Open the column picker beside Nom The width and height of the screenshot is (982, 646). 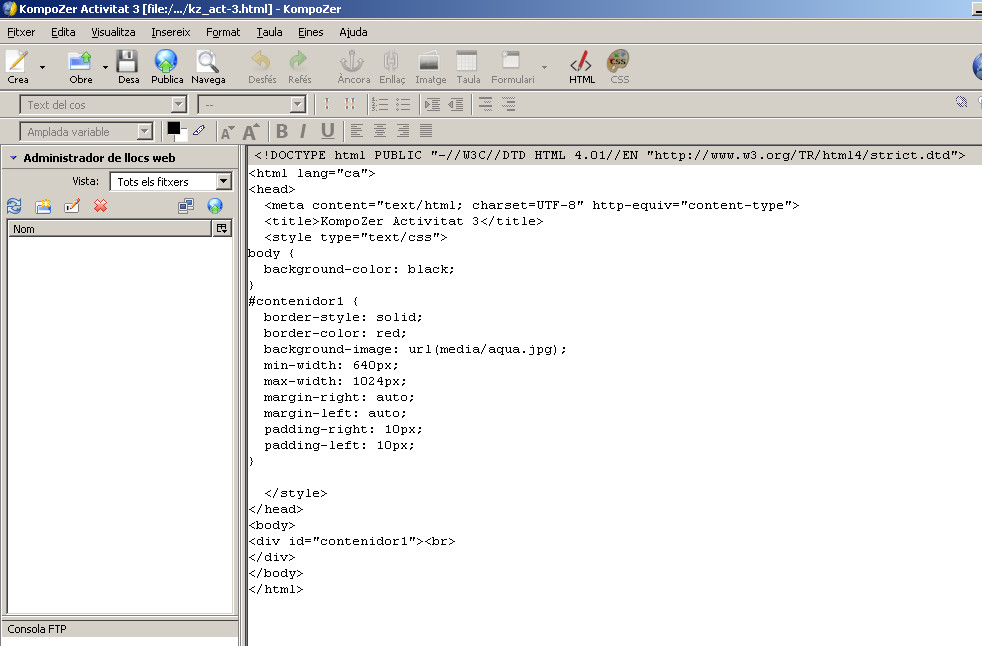coord(222,229)
